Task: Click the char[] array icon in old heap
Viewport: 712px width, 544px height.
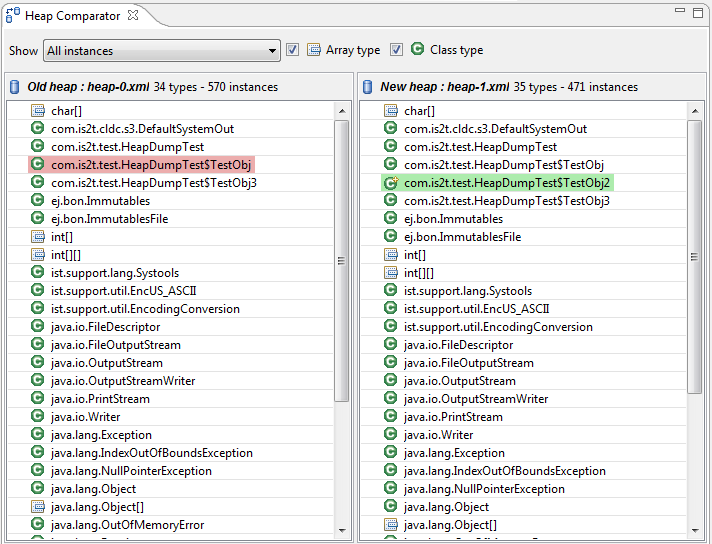Action: coord(38,111)
